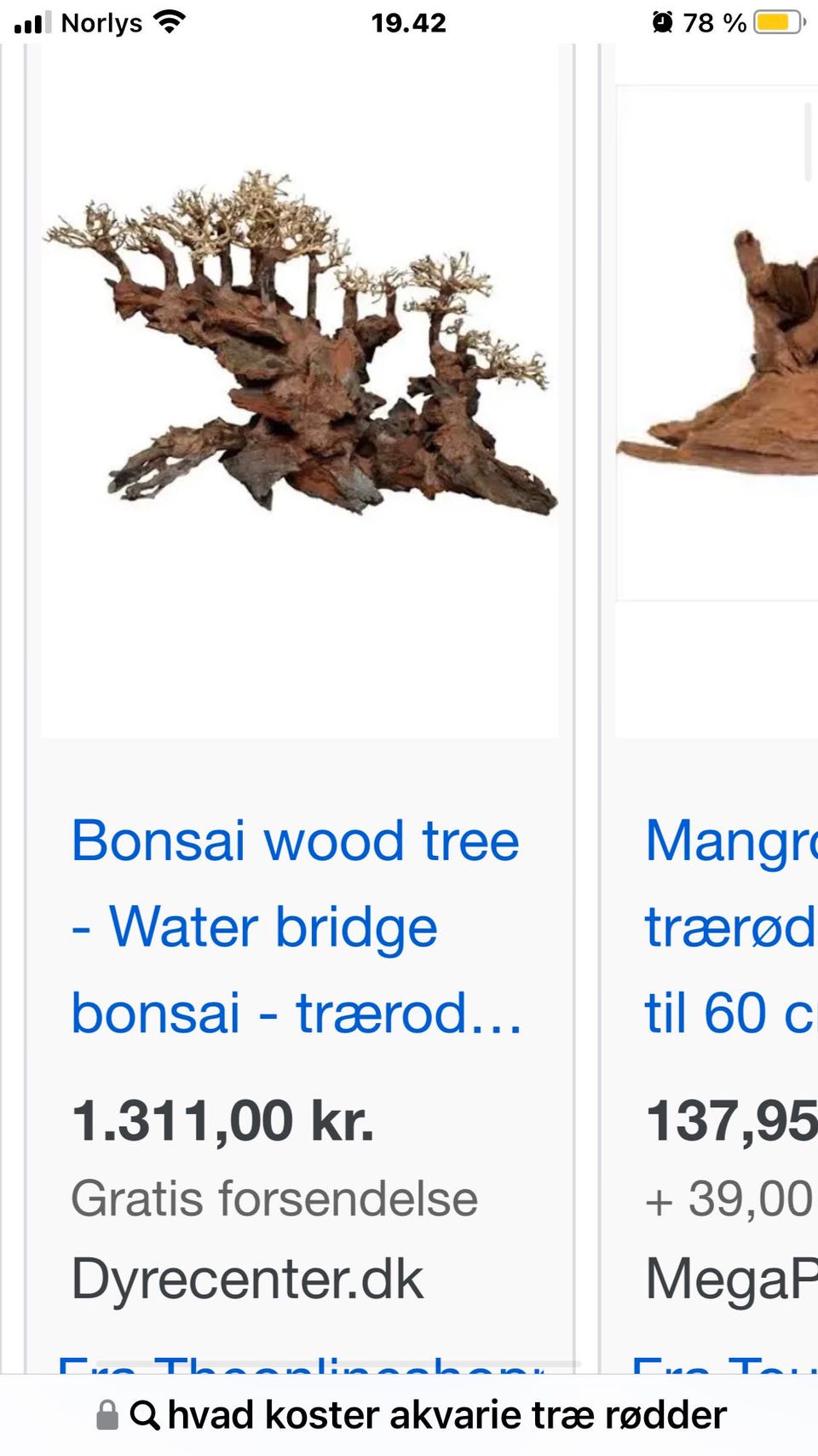Tap the Wi-Fi status icon

170,21
